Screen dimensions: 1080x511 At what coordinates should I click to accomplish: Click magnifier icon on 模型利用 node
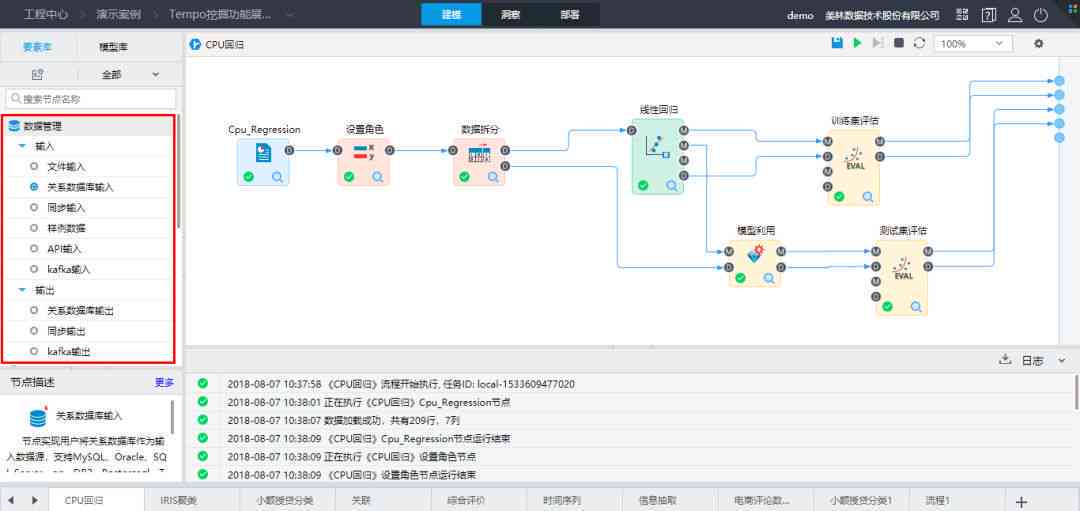coord(769,278)
